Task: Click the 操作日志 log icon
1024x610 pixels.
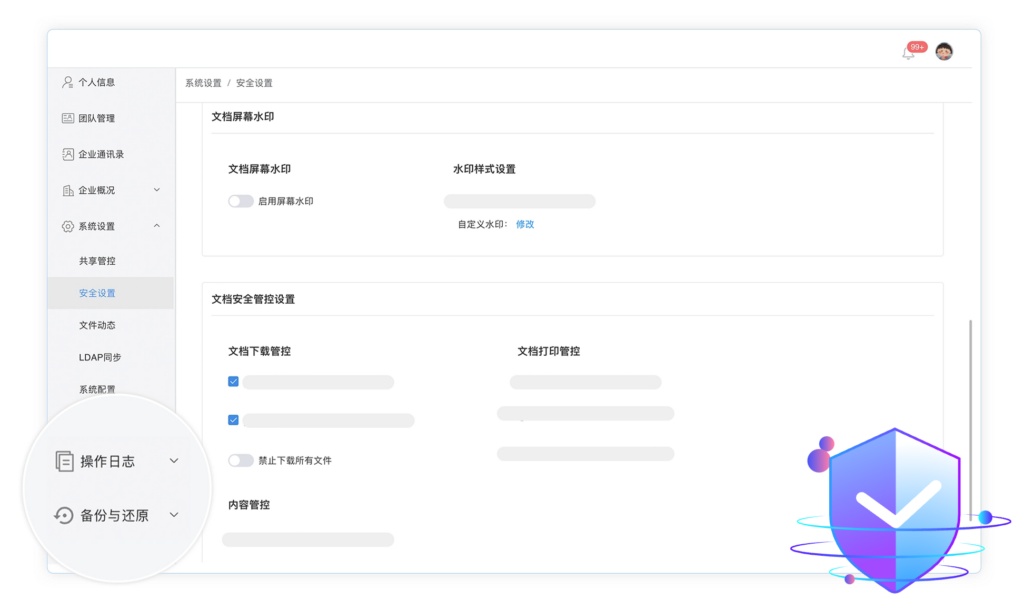Action: coord(64,461)
